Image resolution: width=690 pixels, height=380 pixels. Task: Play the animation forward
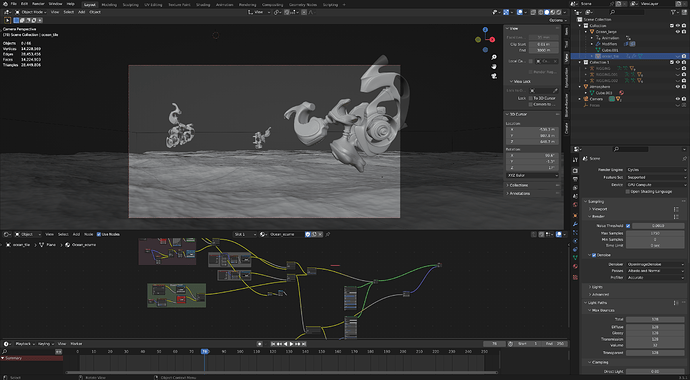tap(291, 344)
